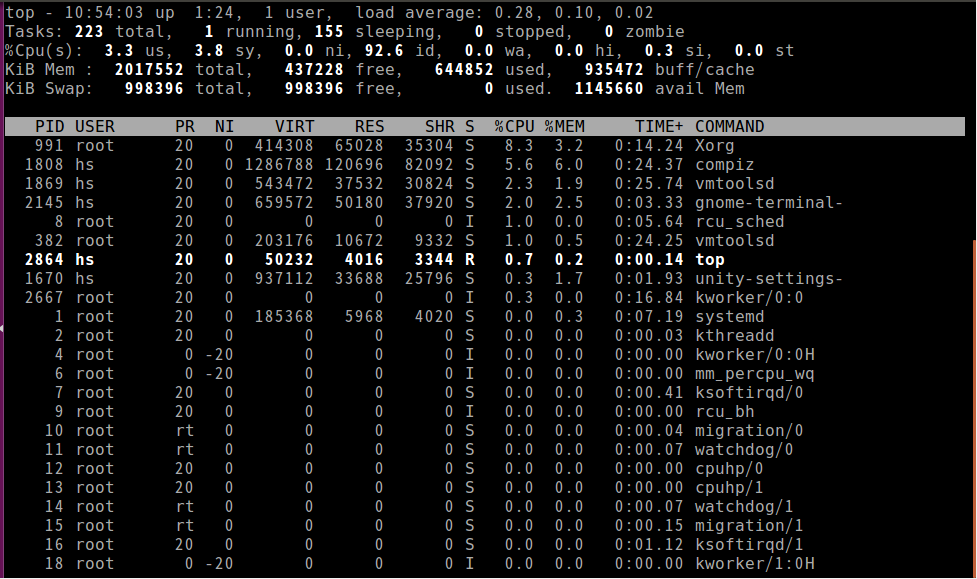Screen dimensions: 977x579
Task: Click the load average 0.28 value
Action: [515, 12]
